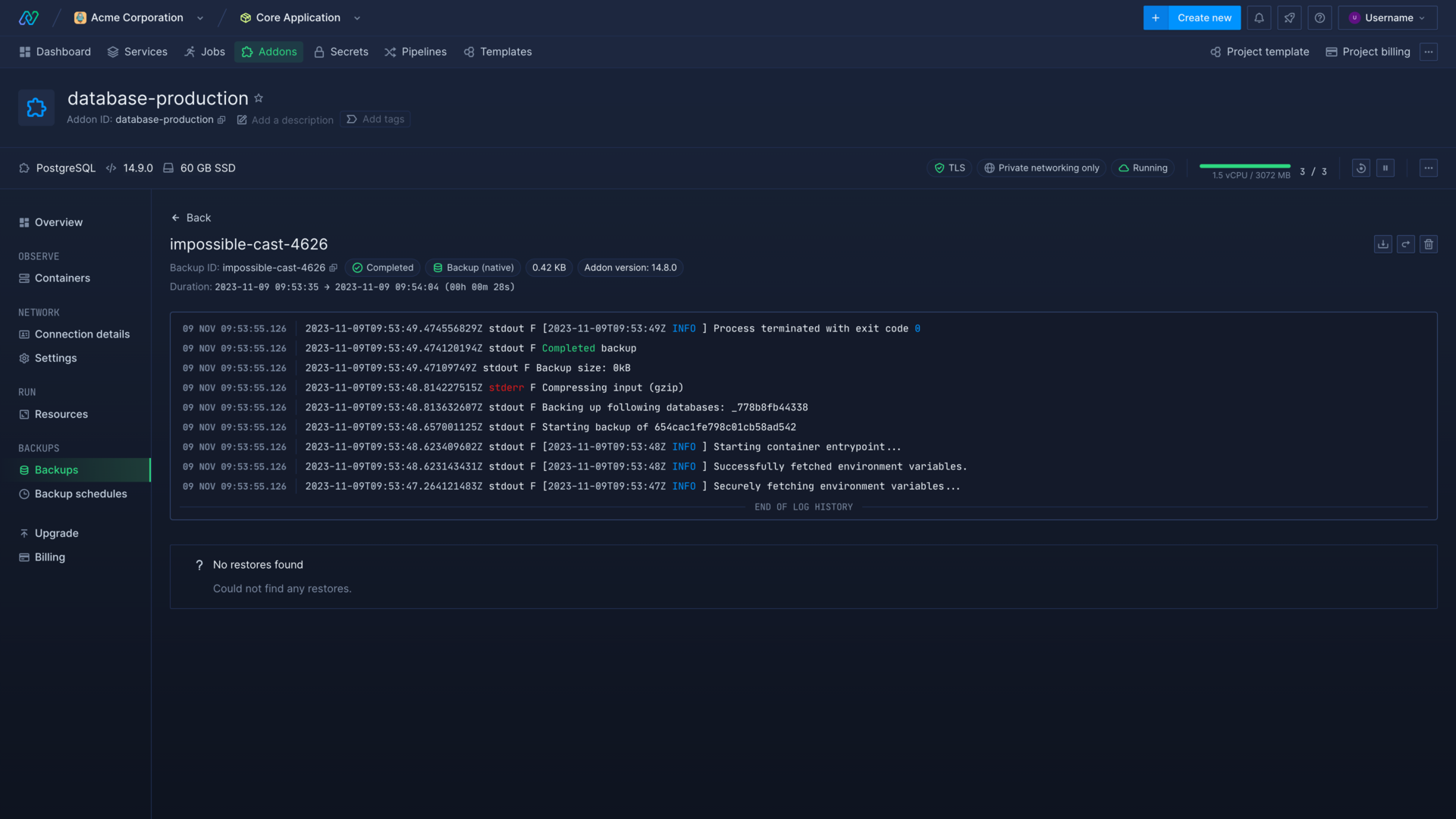Click the star/favorite addon icon
Screen dimensions: 1456x819
pos(258,98)
